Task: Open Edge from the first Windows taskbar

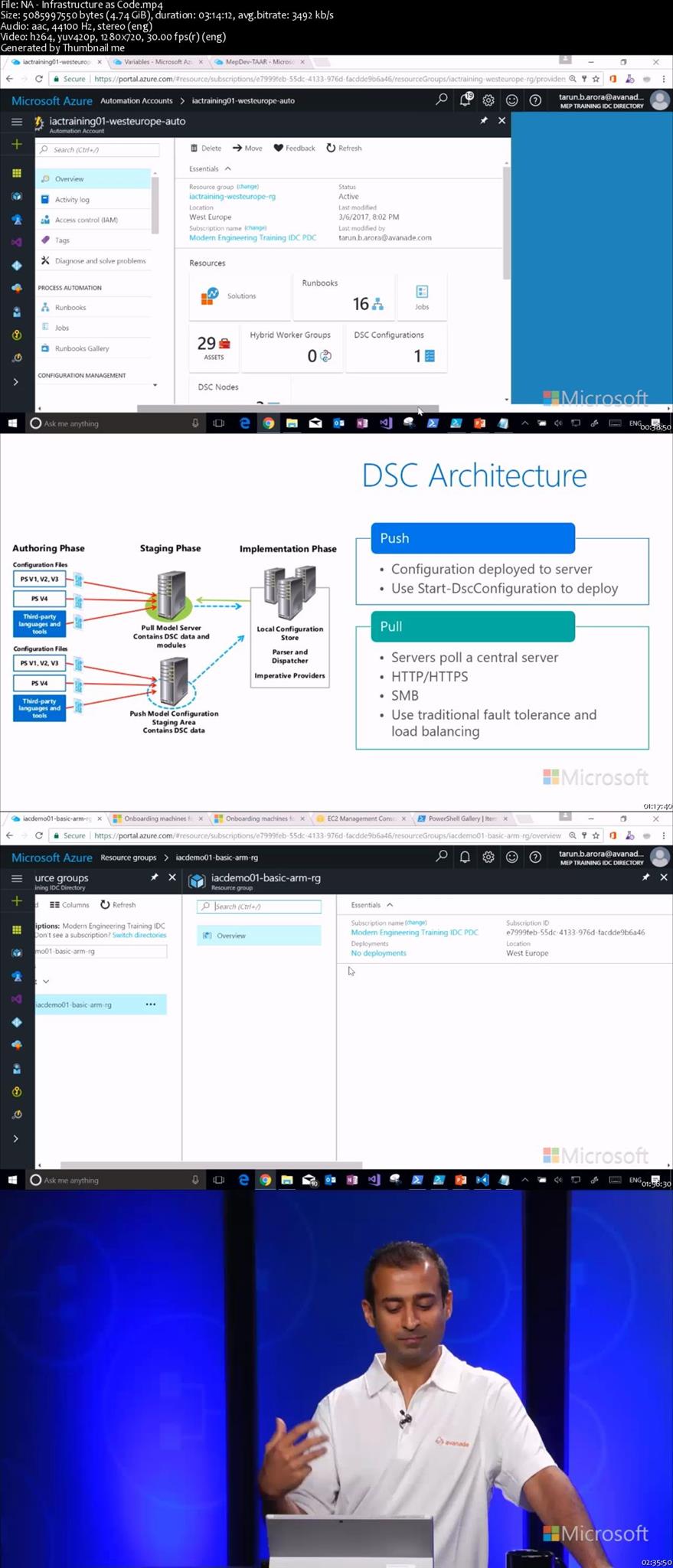Action: pos(245,423)
